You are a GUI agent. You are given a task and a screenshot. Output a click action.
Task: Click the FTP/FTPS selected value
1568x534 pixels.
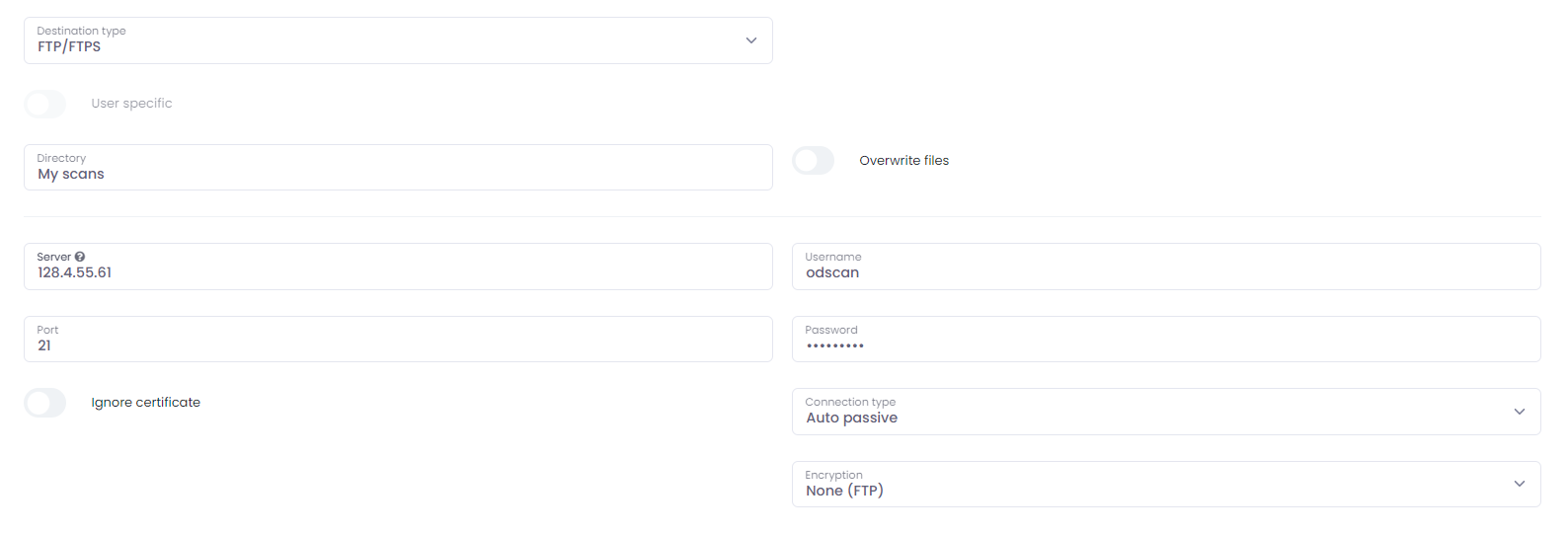pos(69,47)
